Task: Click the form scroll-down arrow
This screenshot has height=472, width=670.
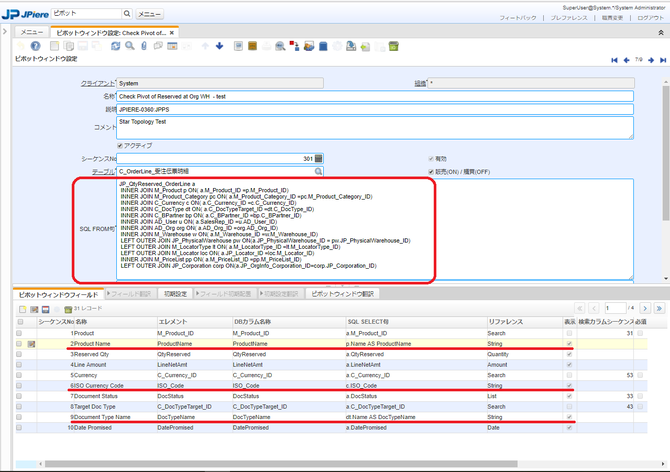Action: (666, 279)
